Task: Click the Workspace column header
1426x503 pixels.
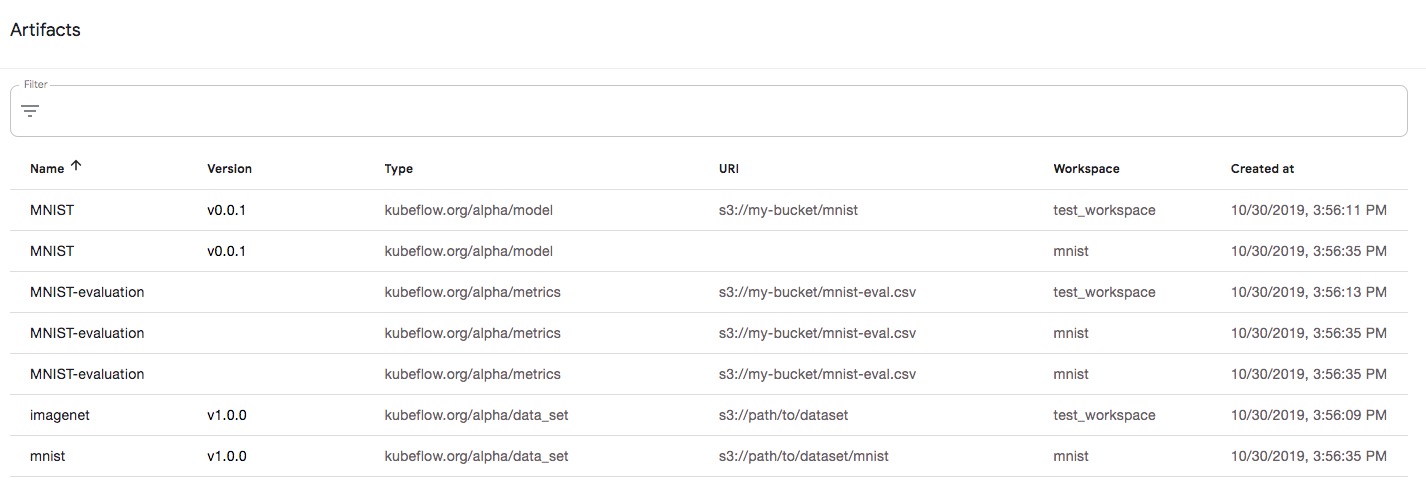Action: point(1086,168)
